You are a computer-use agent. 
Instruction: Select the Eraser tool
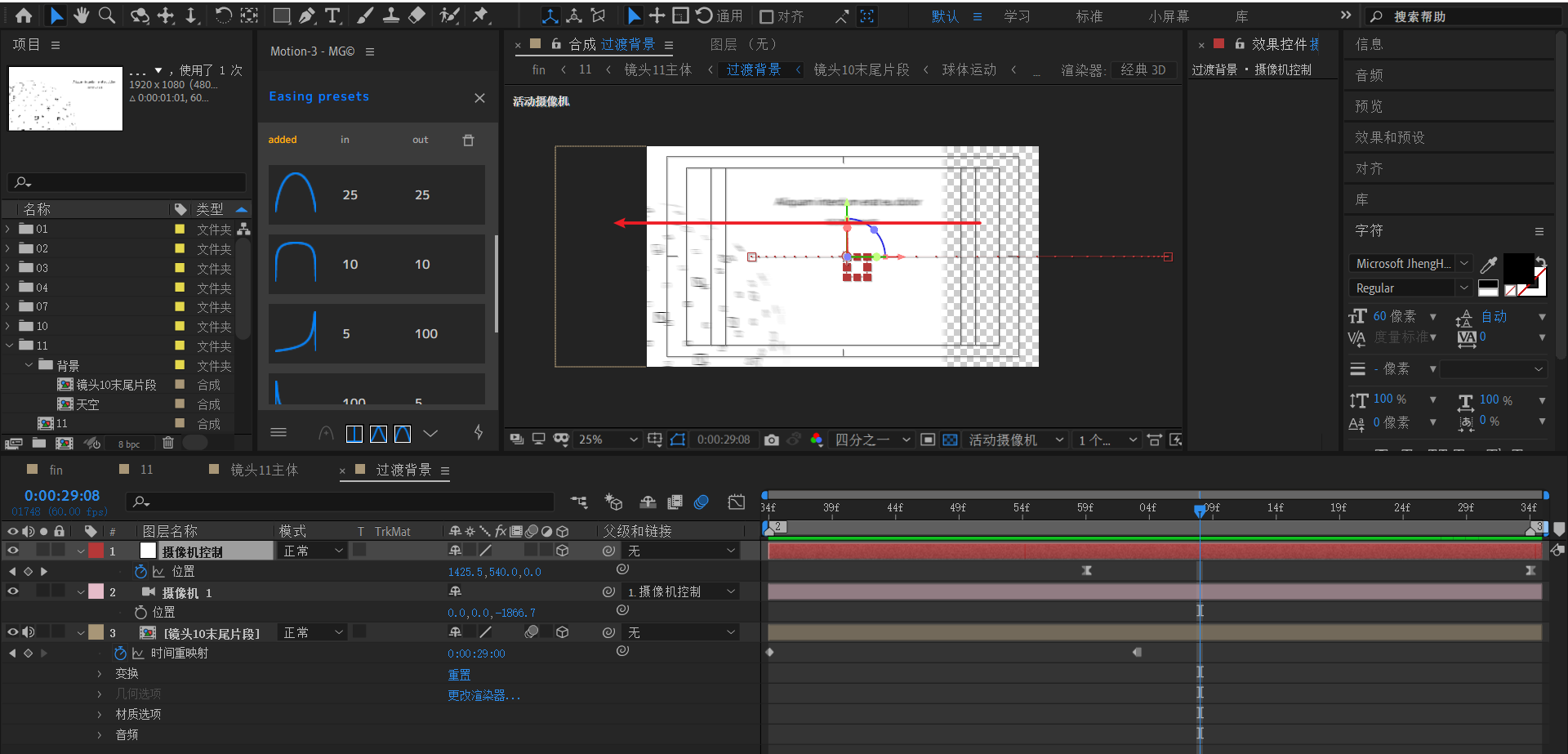point(416,16)
